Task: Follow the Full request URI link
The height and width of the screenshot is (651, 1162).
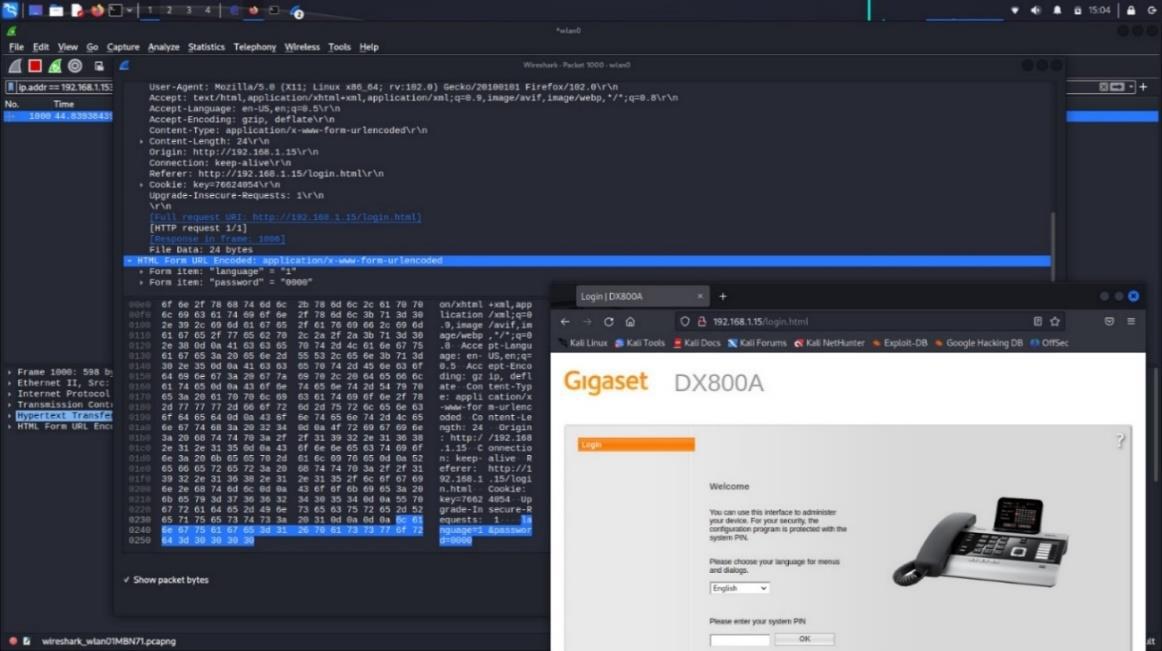Action: click(285, 218)
